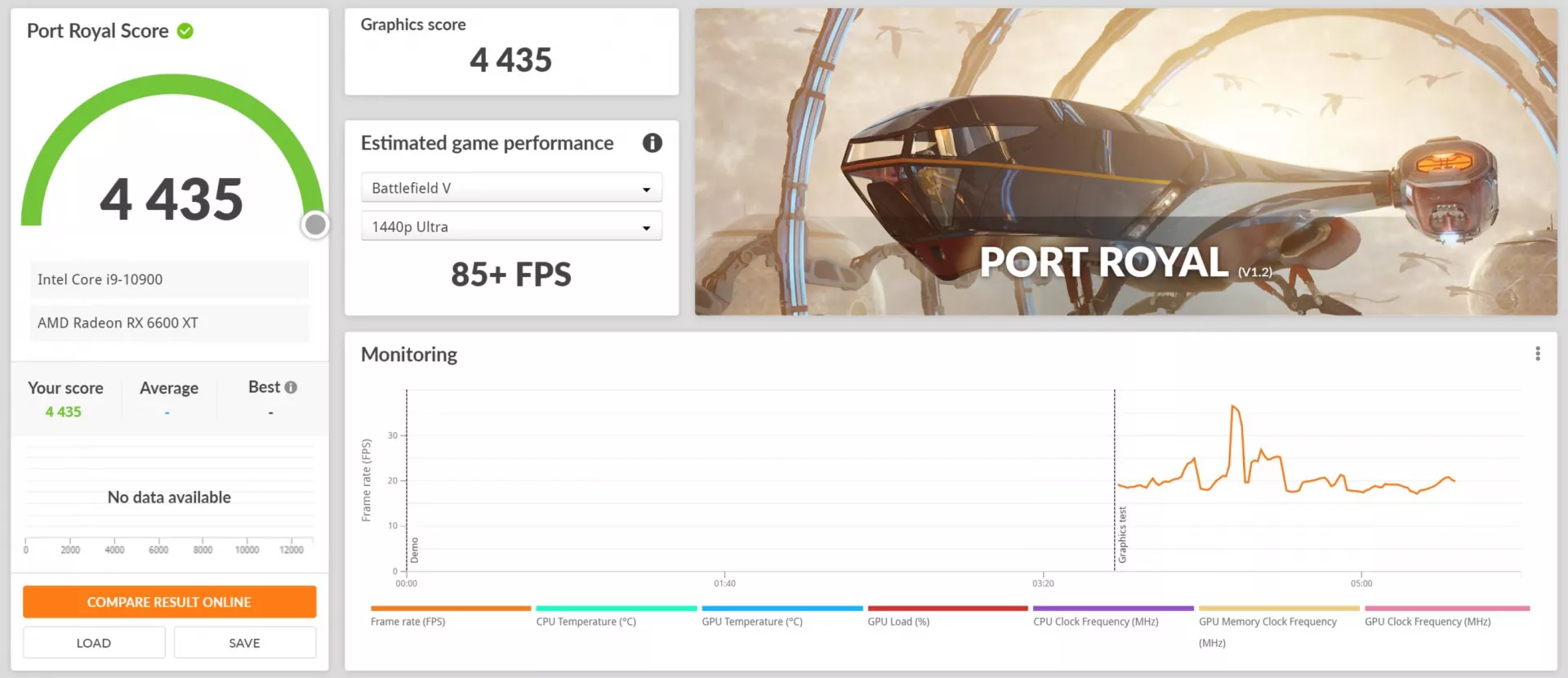Toggle the GPU Load (%) legend item
The height and width of the screenshot is (678, 1568).
pos(947,615)
